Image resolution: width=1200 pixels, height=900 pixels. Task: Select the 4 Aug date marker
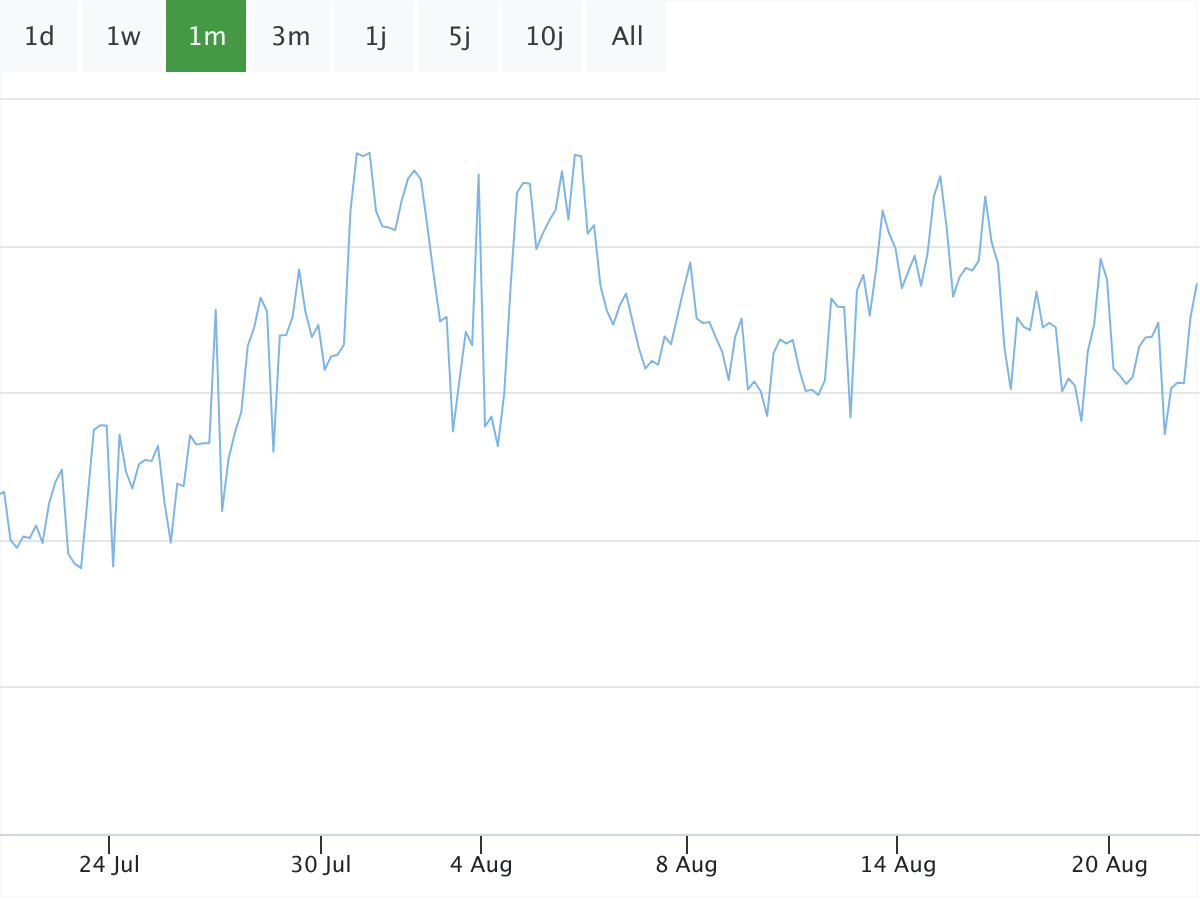coord(481,865)
